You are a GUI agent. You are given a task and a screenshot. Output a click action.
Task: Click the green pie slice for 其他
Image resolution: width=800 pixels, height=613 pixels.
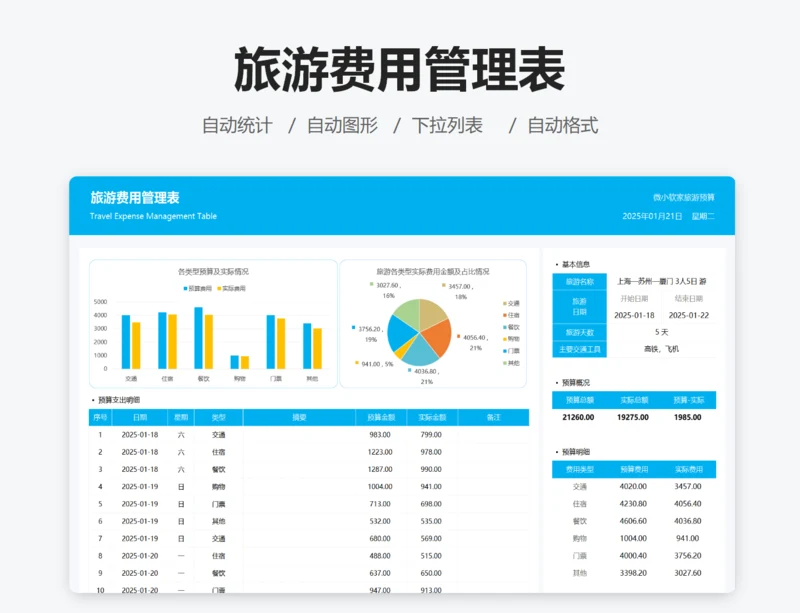coord(408,314)
